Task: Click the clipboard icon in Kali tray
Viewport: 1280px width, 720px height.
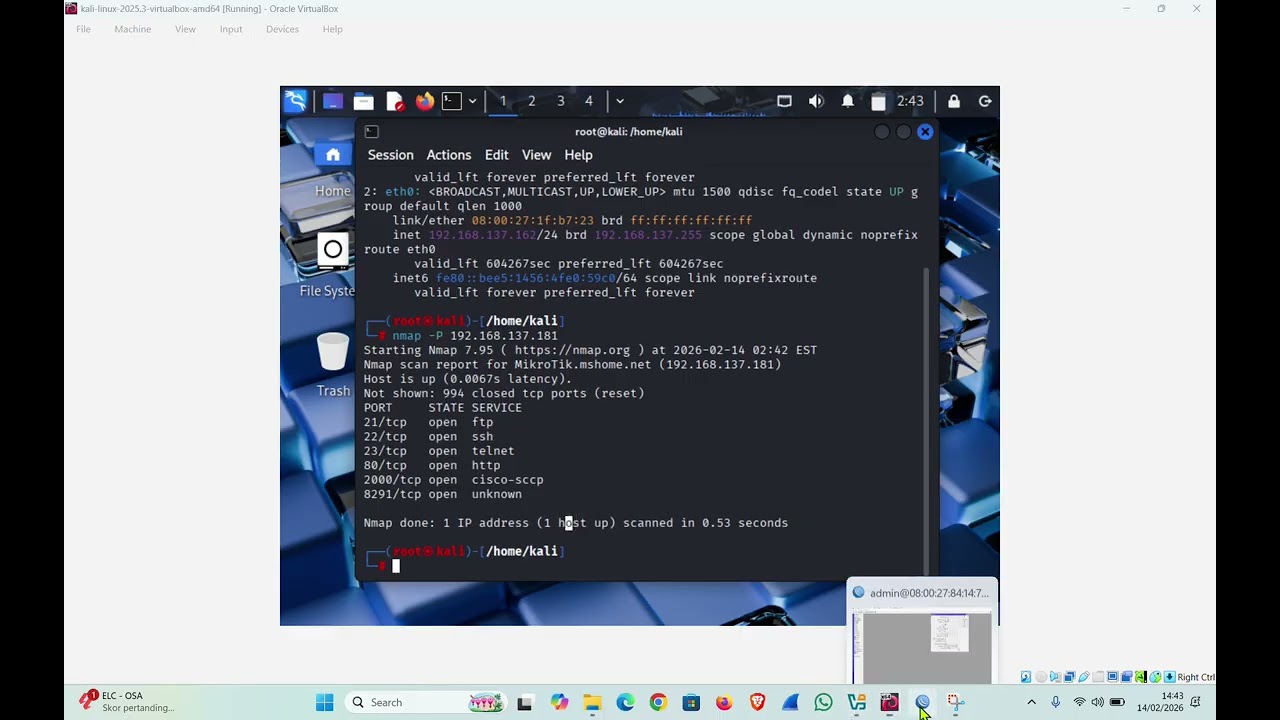Action: tap(878, 101)
